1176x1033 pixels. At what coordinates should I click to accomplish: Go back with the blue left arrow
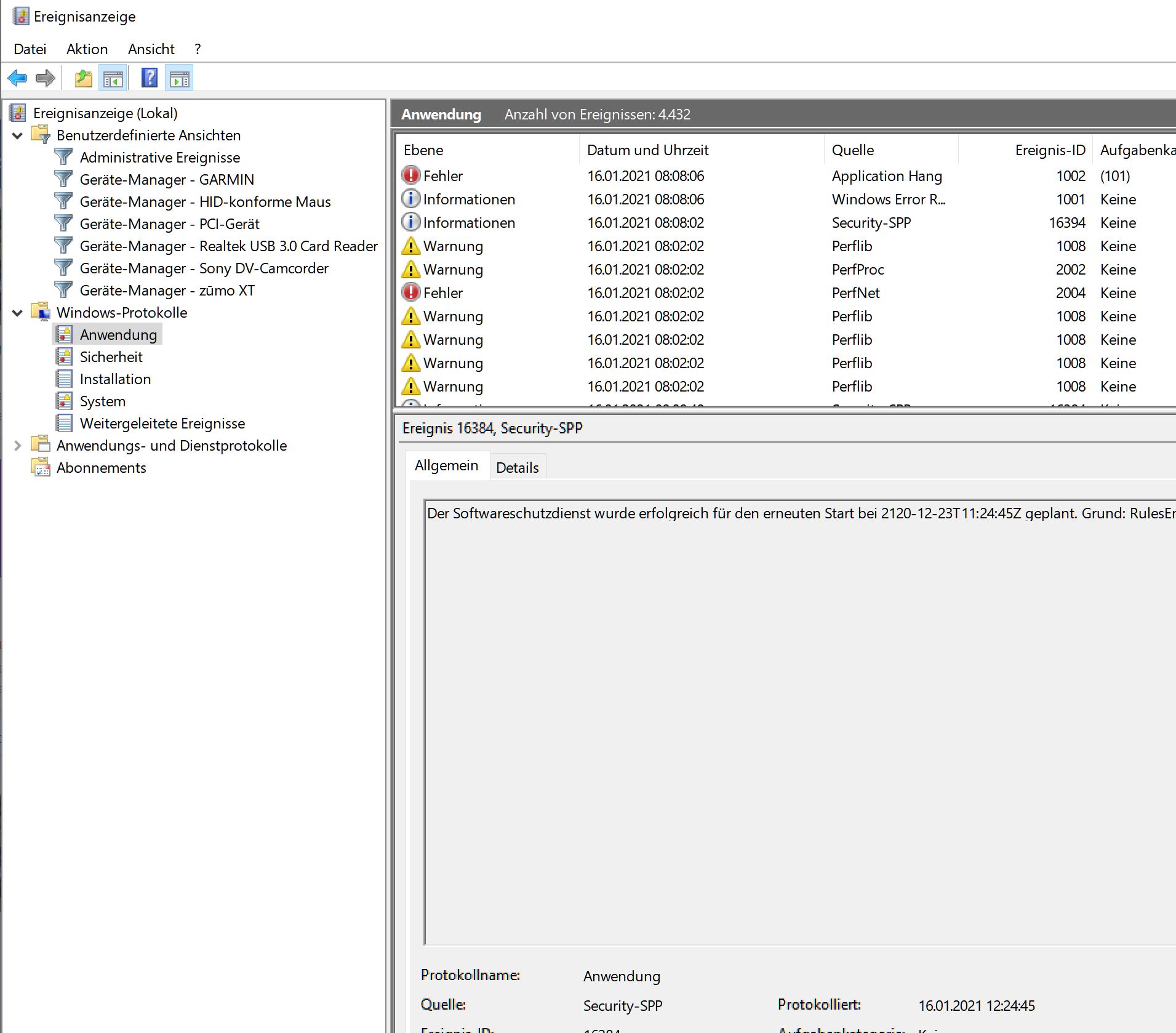point(17,78)
